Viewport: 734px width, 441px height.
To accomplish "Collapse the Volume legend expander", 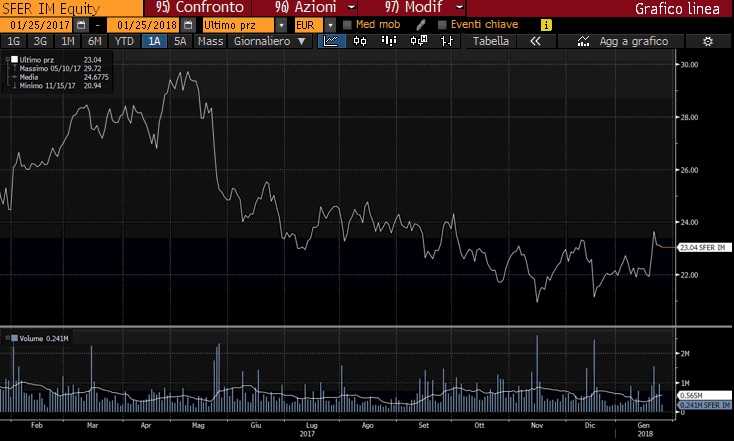I will 7,338.
